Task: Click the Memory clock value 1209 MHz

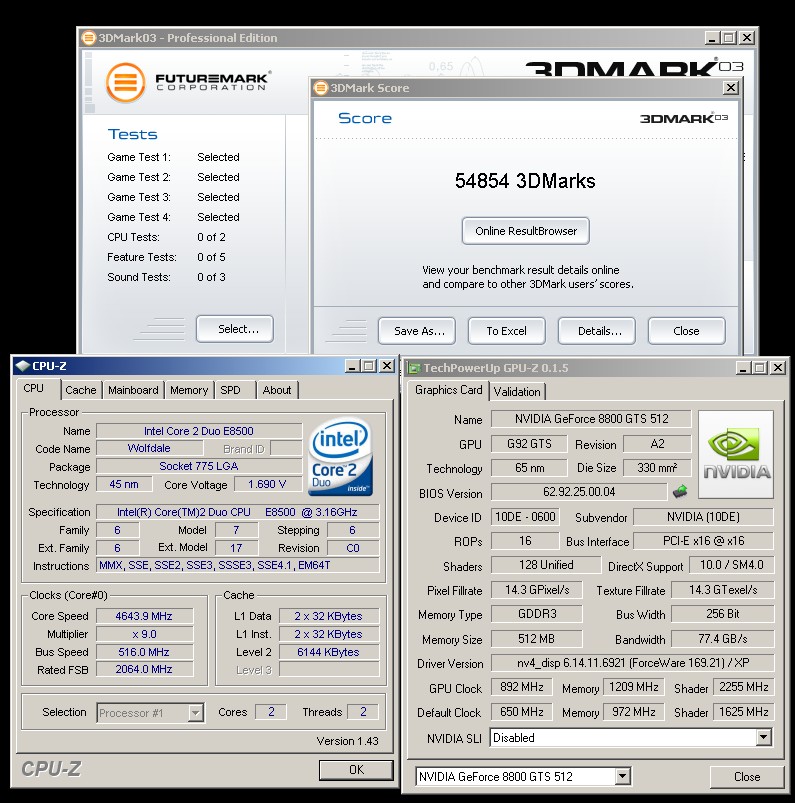Action: (634, 687)
